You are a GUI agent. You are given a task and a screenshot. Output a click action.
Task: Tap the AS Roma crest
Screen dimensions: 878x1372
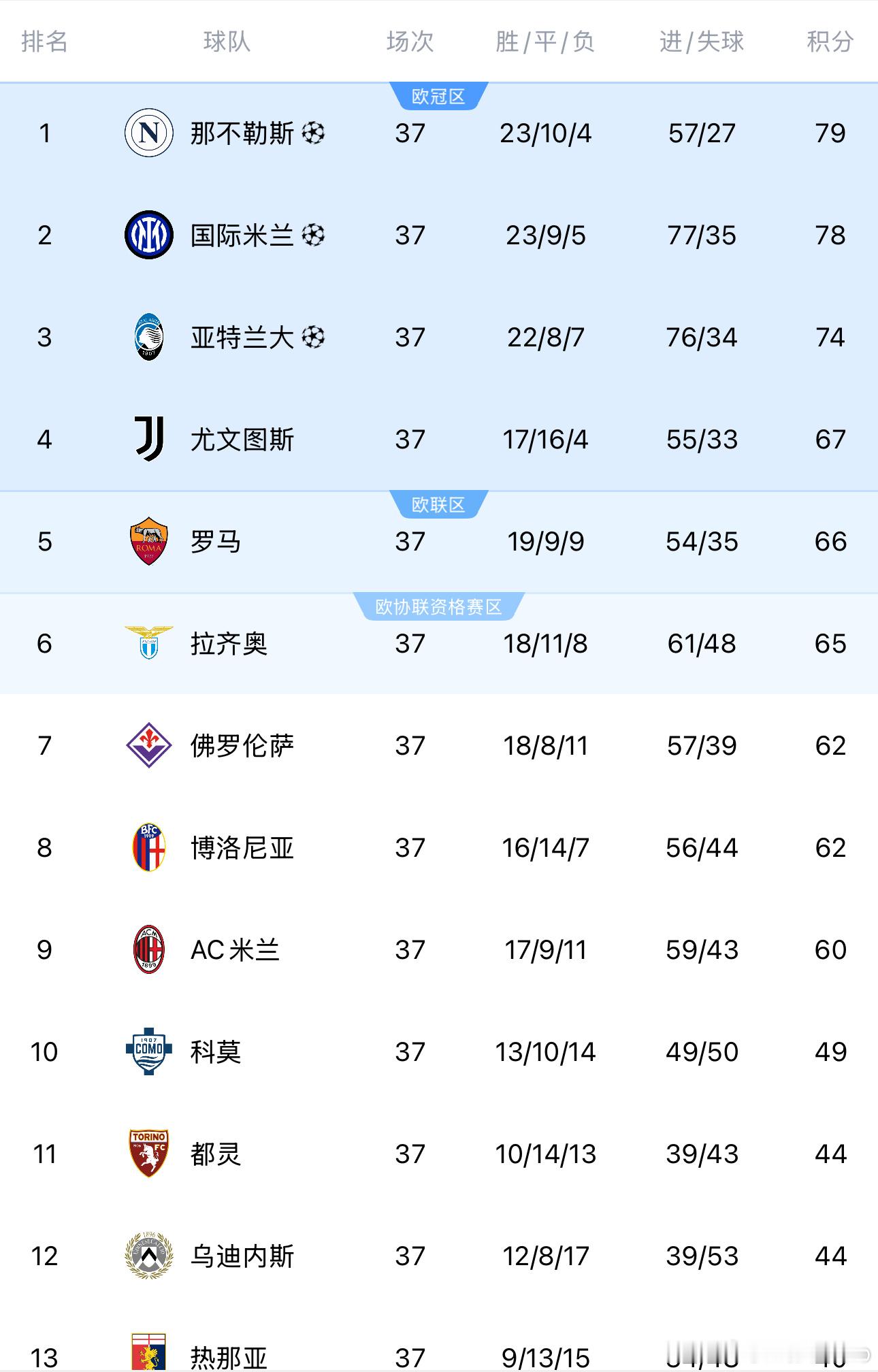(148, 541)
